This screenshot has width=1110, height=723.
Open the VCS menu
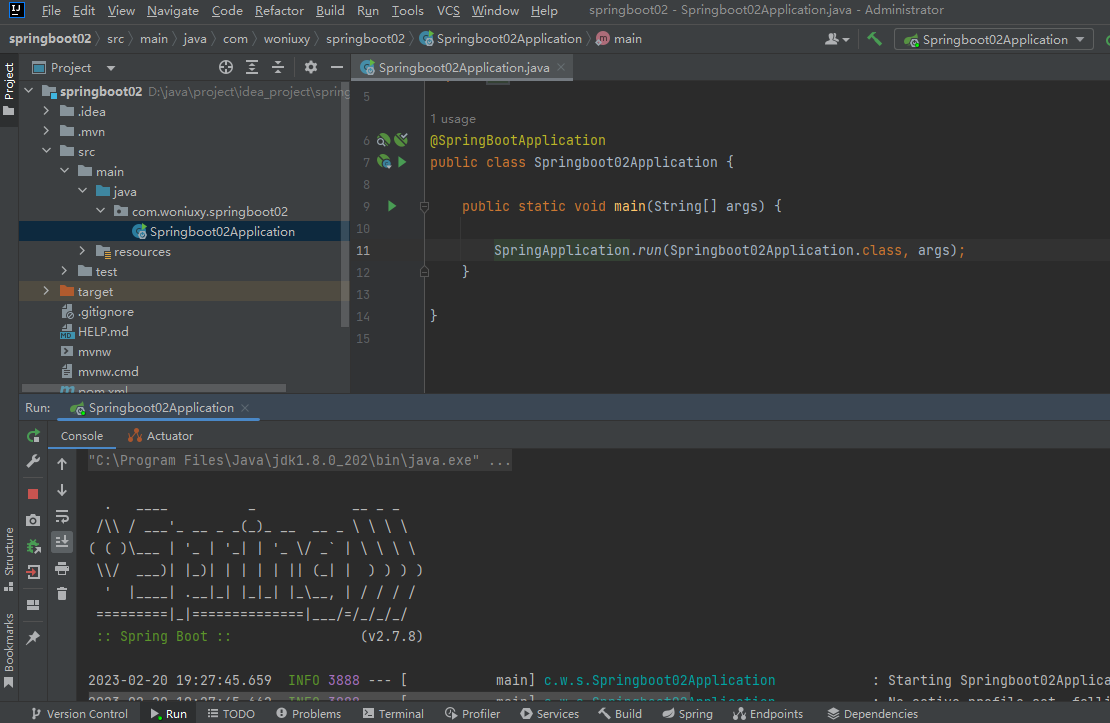[448, 11]
